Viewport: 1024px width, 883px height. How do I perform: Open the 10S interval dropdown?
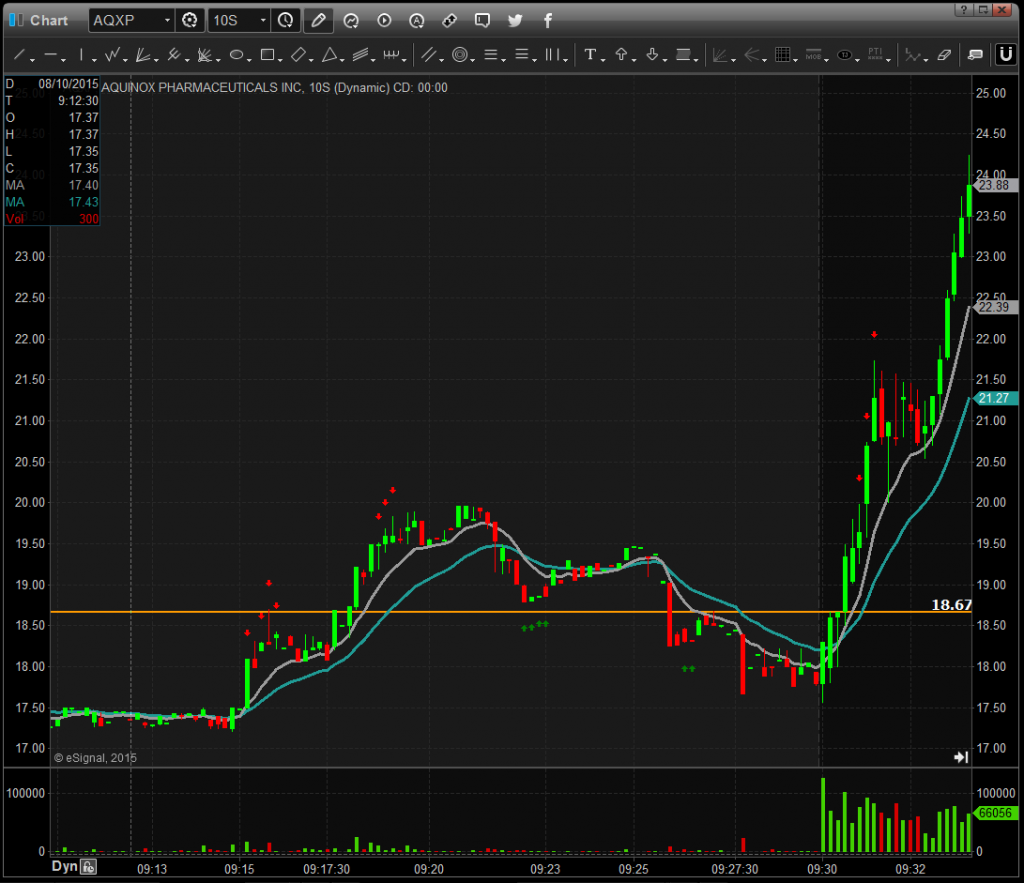263,21
